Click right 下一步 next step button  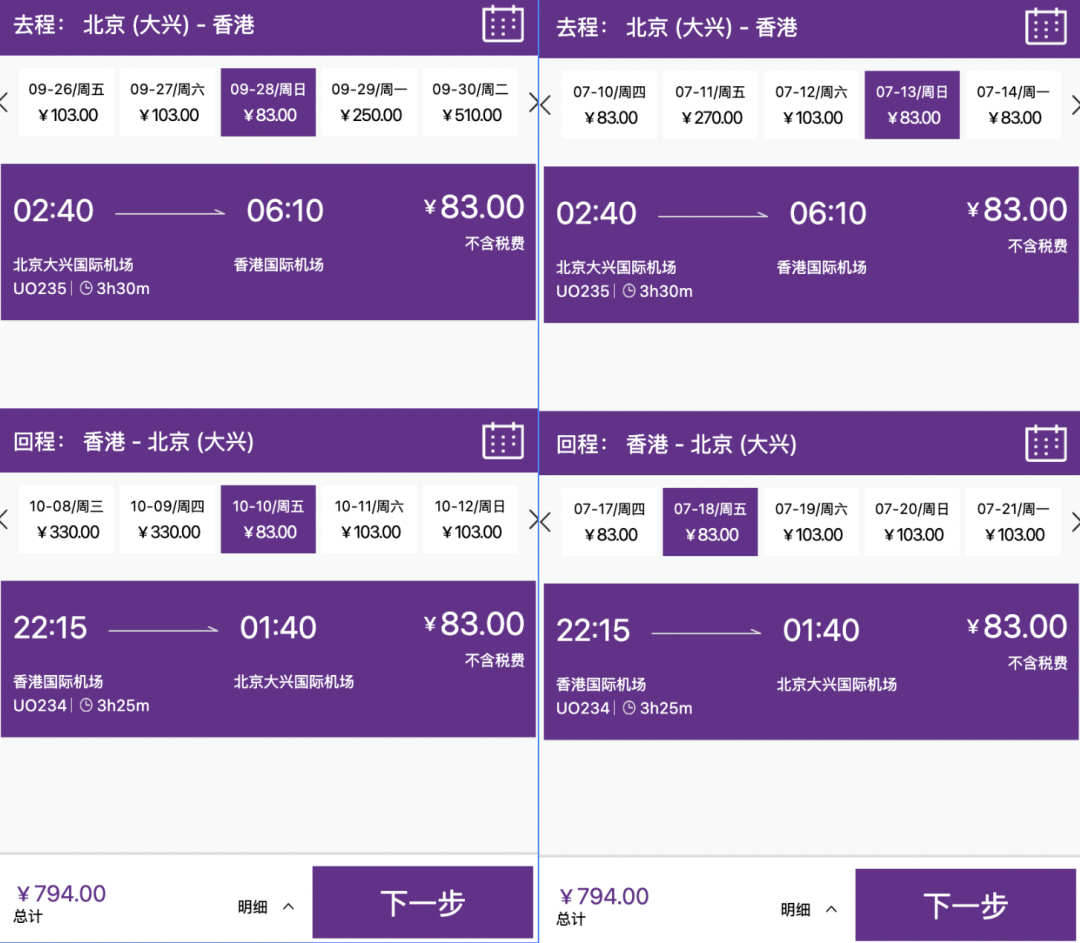[966, 905]
